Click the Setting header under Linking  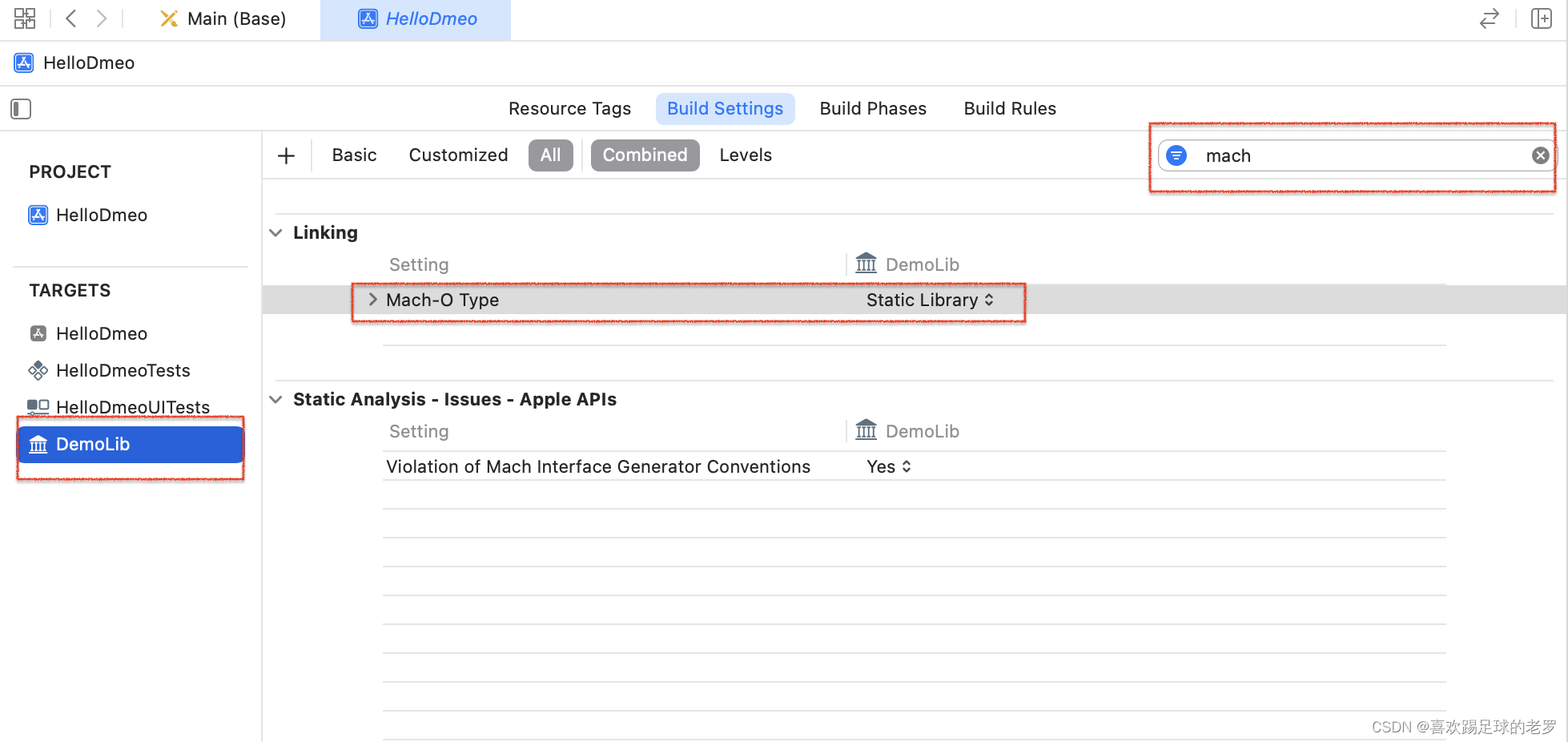pyautogui.click(x=419, y=264)
